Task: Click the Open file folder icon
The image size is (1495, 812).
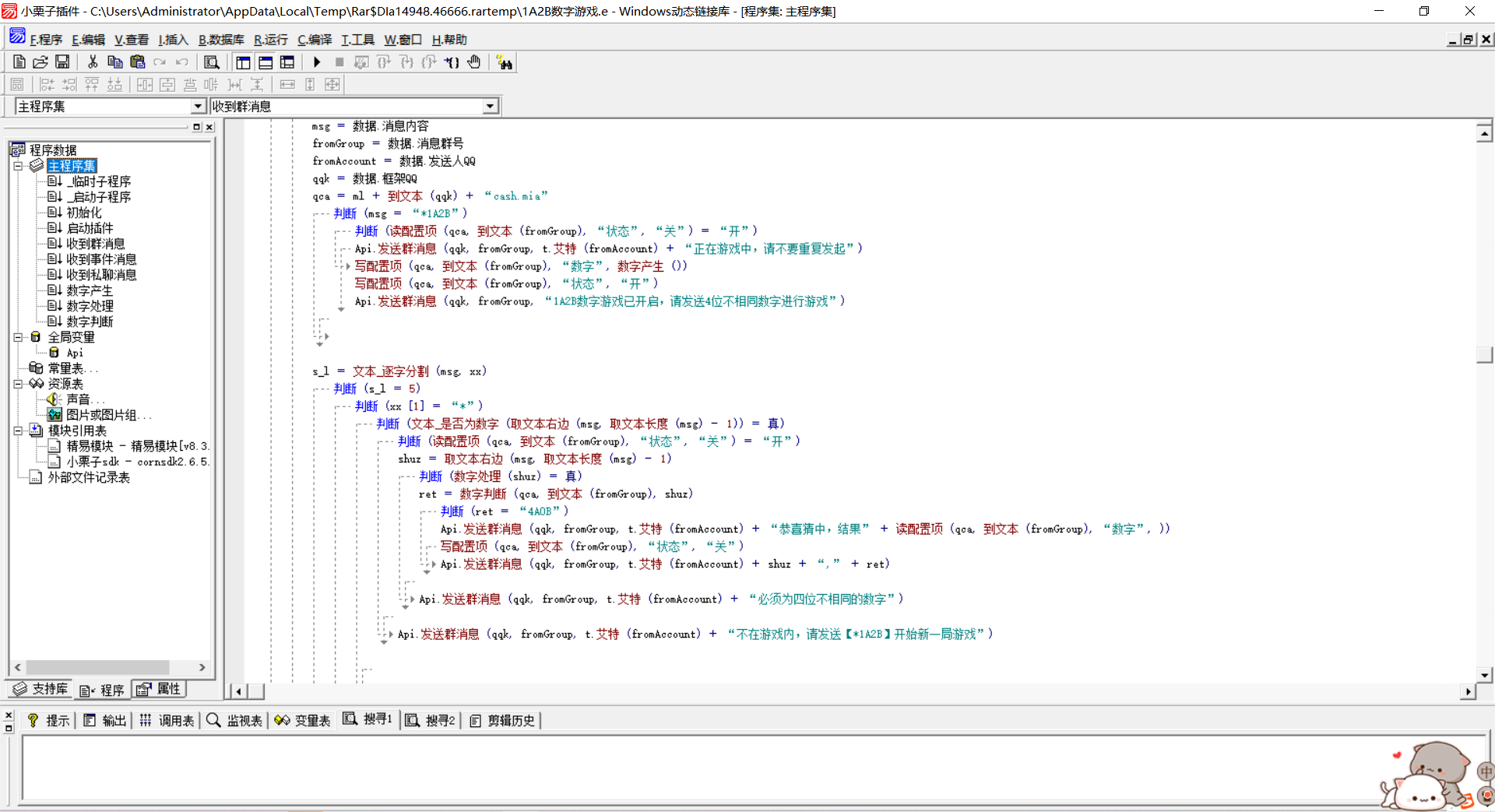Action: coord(40,62)
